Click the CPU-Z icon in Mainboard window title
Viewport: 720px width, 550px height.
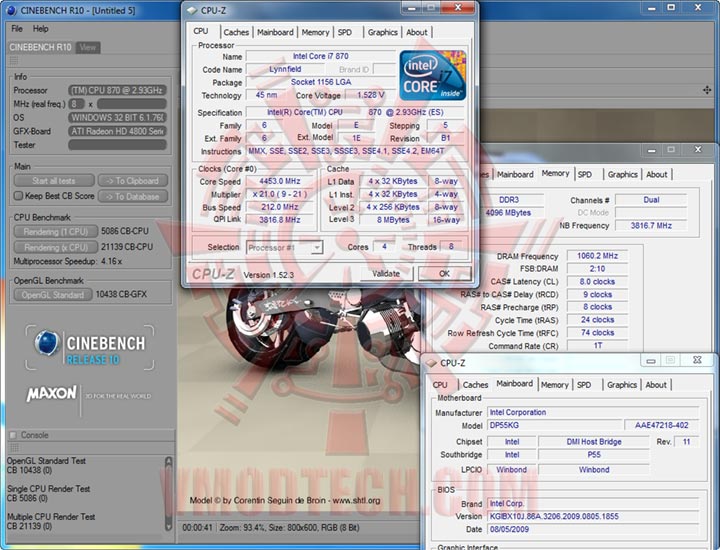pos(431,363)
